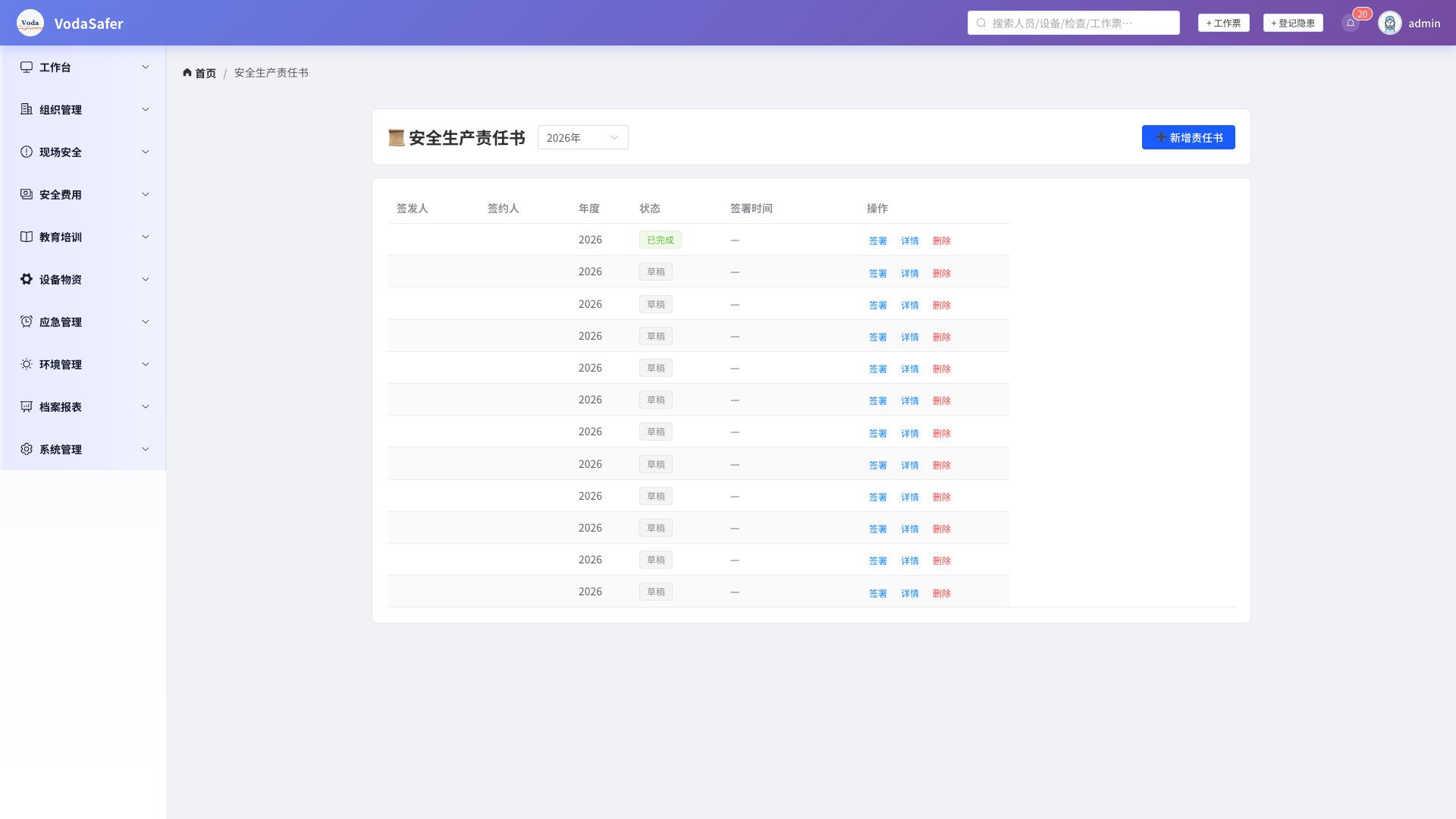The image size is (1456, 819).
Task: Expand the 安全费用 menu chevron
Action: point(146,194)
